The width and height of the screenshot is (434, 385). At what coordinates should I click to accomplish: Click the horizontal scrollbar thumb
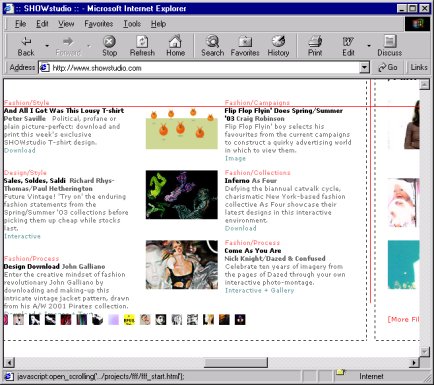(236, 362)
